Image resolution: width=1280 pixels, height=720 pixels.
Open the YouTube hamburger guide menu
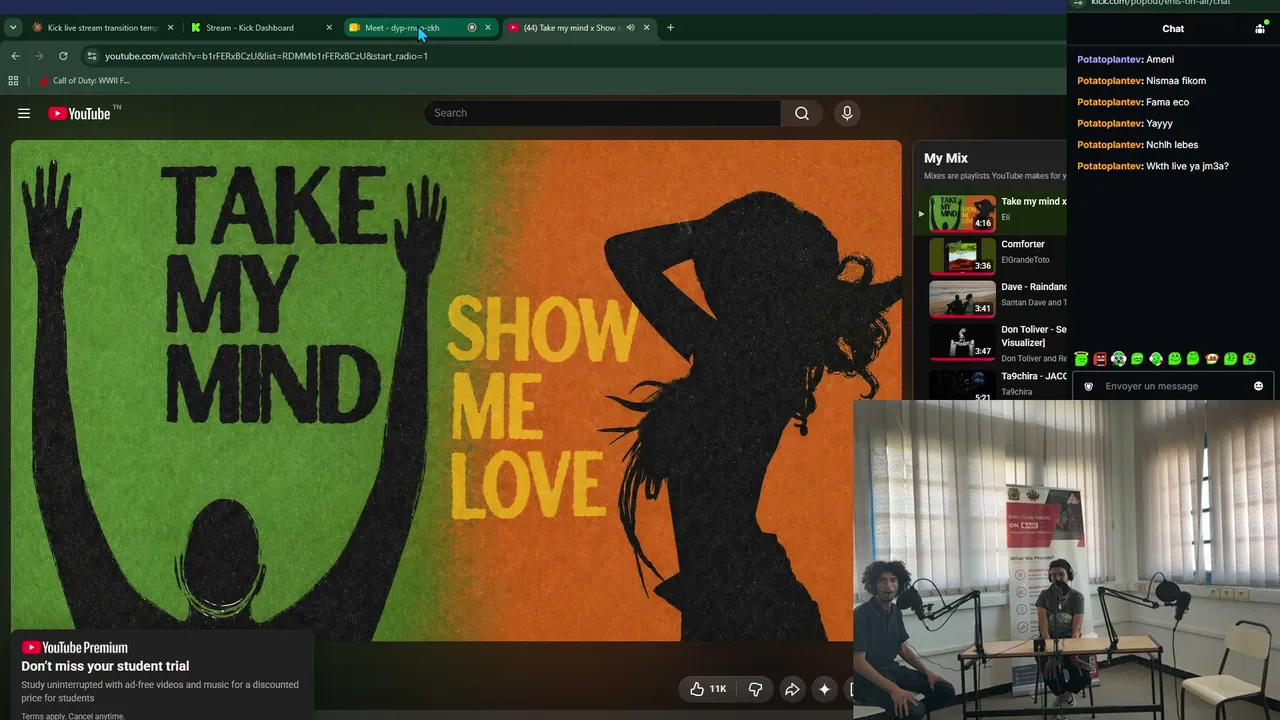coord(24,113)
